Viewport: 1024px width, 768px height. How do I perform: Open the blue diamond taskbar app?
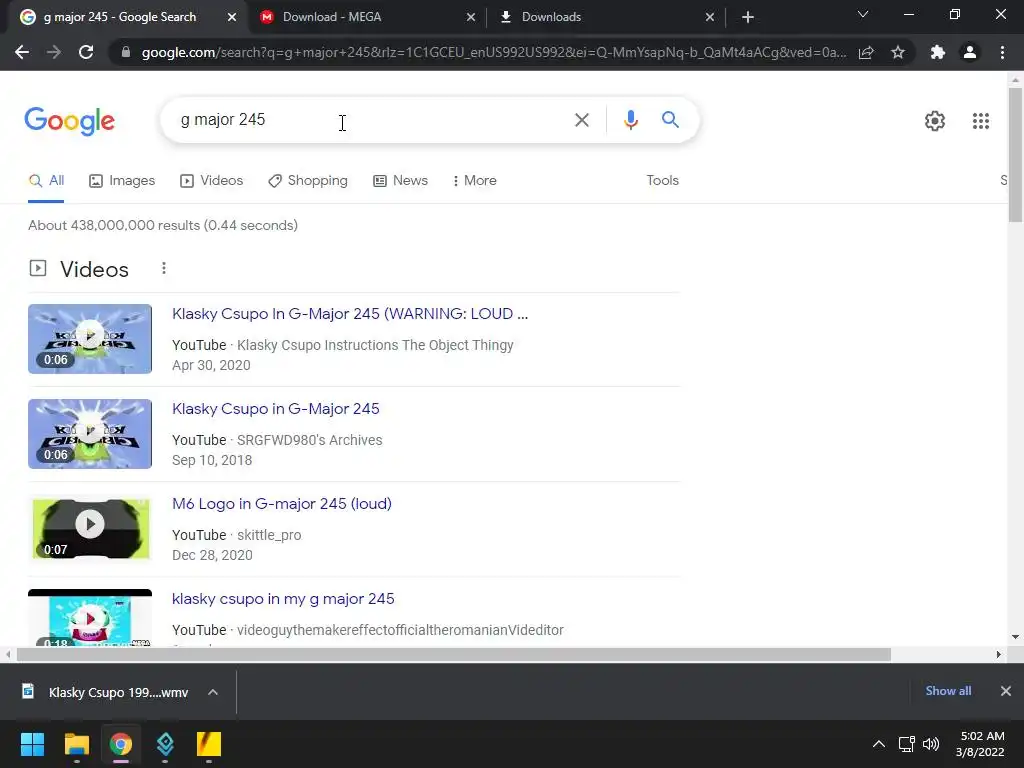(165, 744)
